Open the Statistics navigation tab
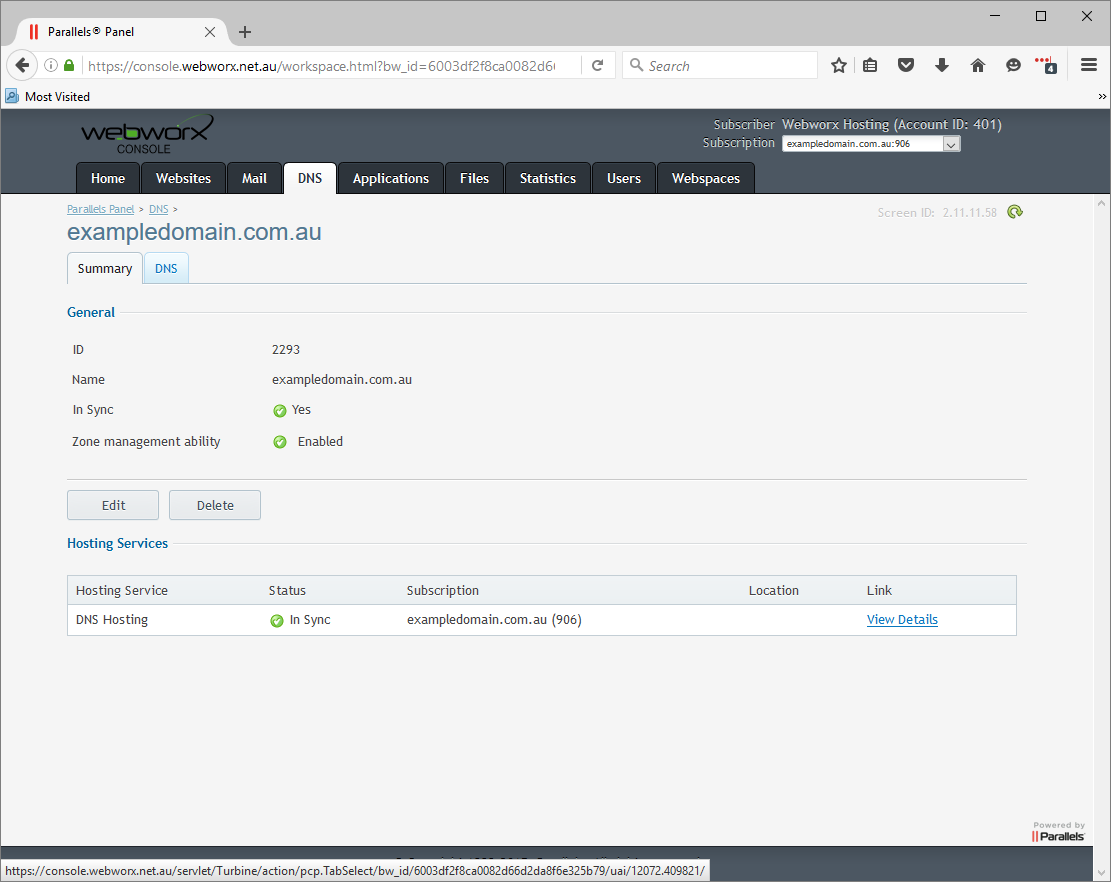The height and width of the screenshot is (882, 1111). coord(547,178)
